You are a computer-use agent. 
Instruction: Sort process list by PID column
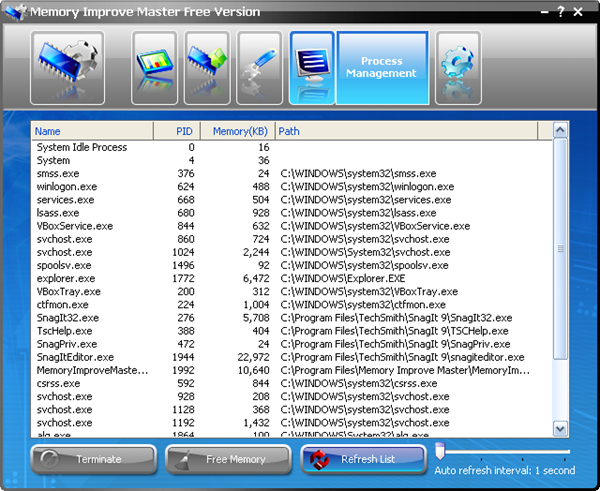click(177, 131)
